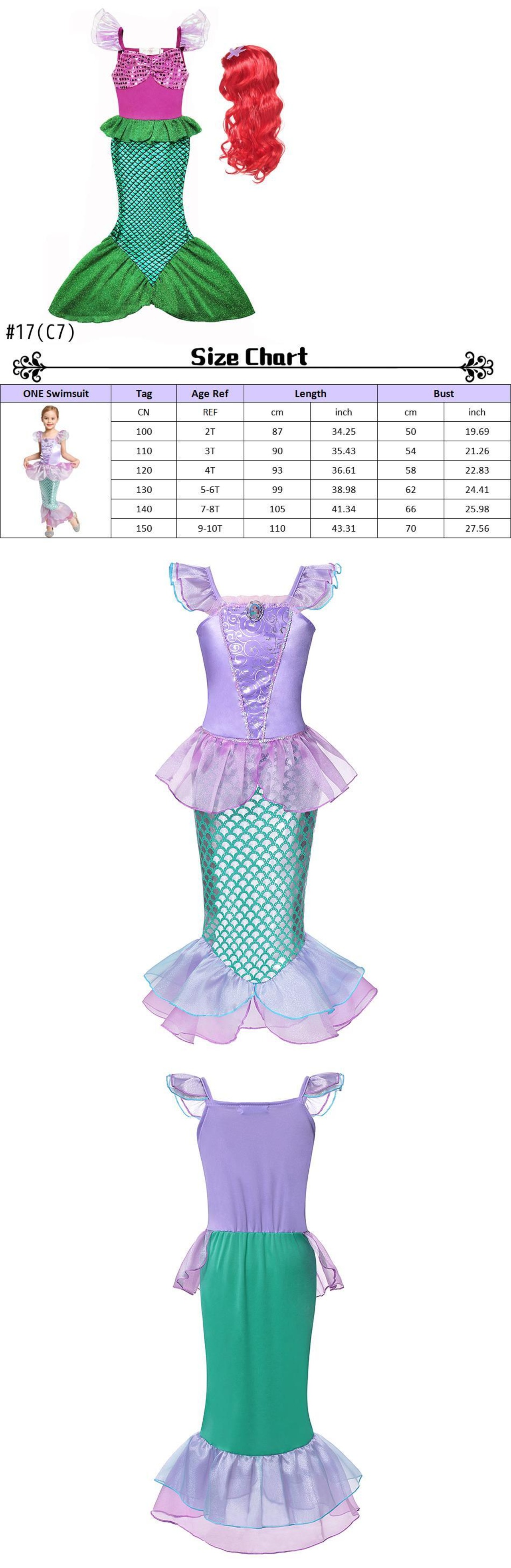
Task: Select the Bust column header
Action: (444, 393)
